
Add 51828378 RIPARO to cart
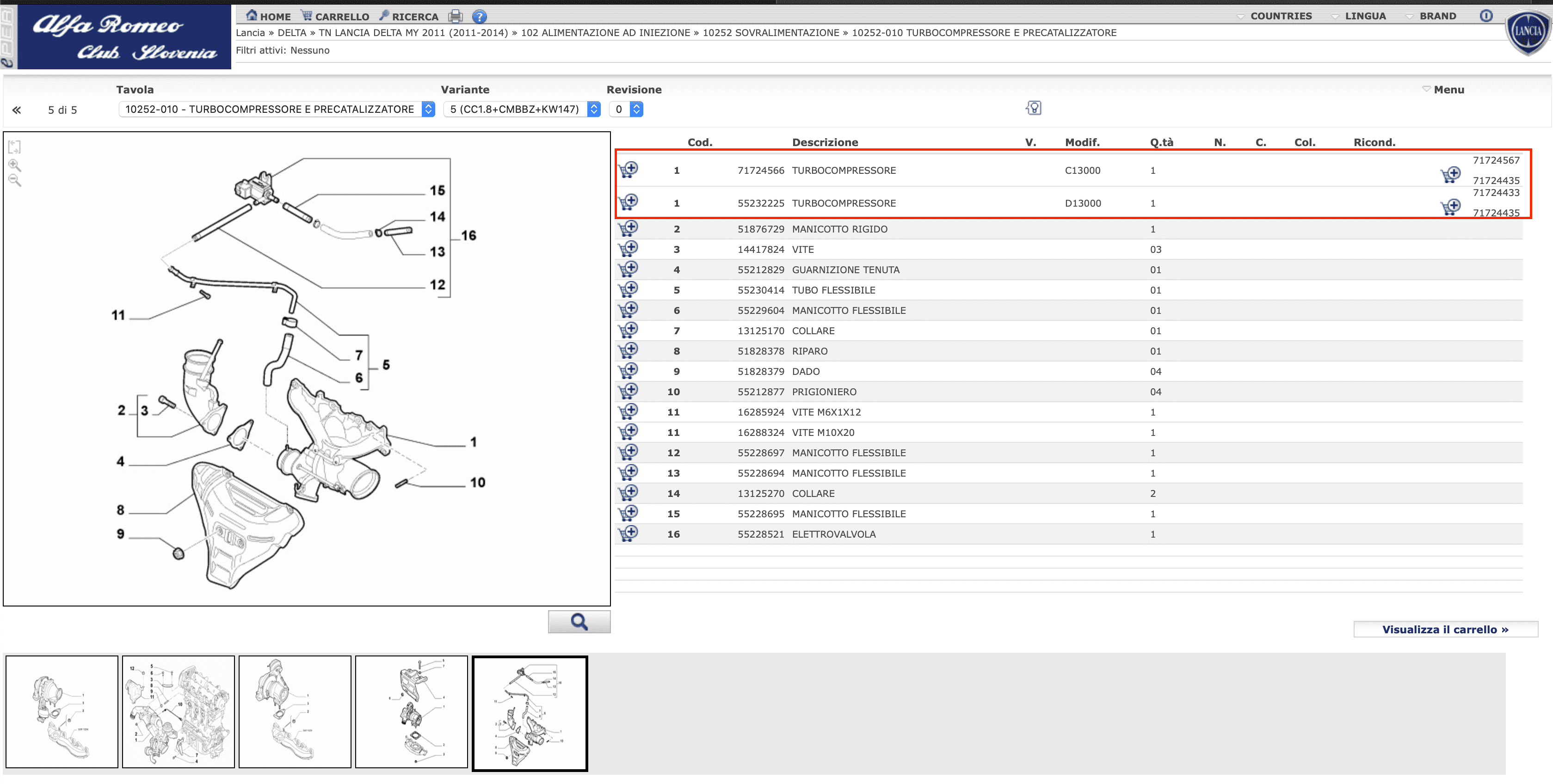coord(628,351)
